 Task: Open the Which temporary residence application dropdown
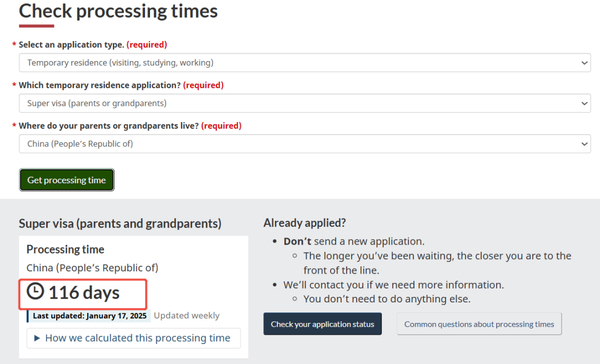305,103
